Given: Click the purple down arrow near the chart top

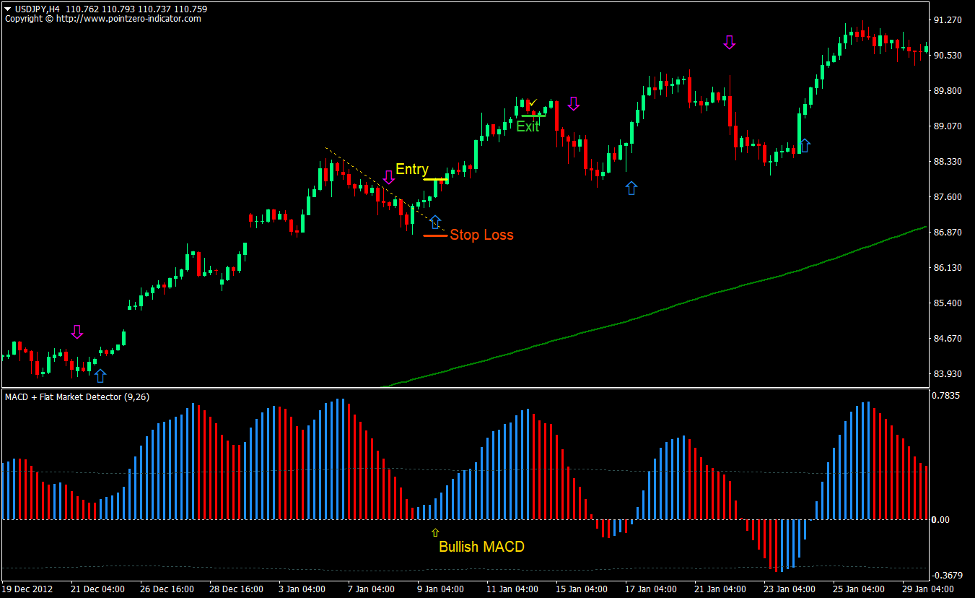Looking at the screenshot, I should (x=729, y=42).
